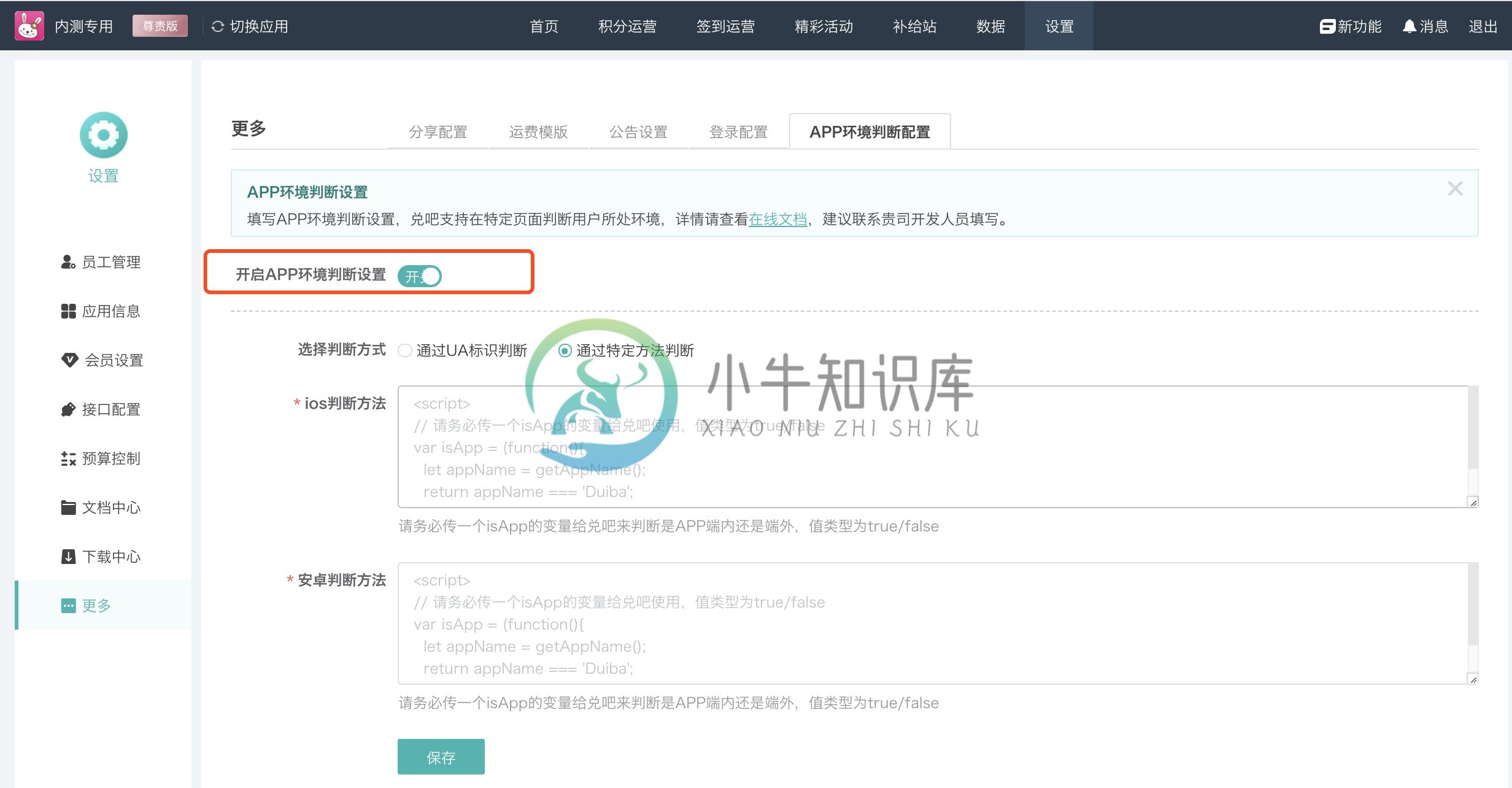The width and height of the screenshot is (1512, 788).
Task: Click the 安卓 text area resize handle
Action: click(x=1473, y=679)
